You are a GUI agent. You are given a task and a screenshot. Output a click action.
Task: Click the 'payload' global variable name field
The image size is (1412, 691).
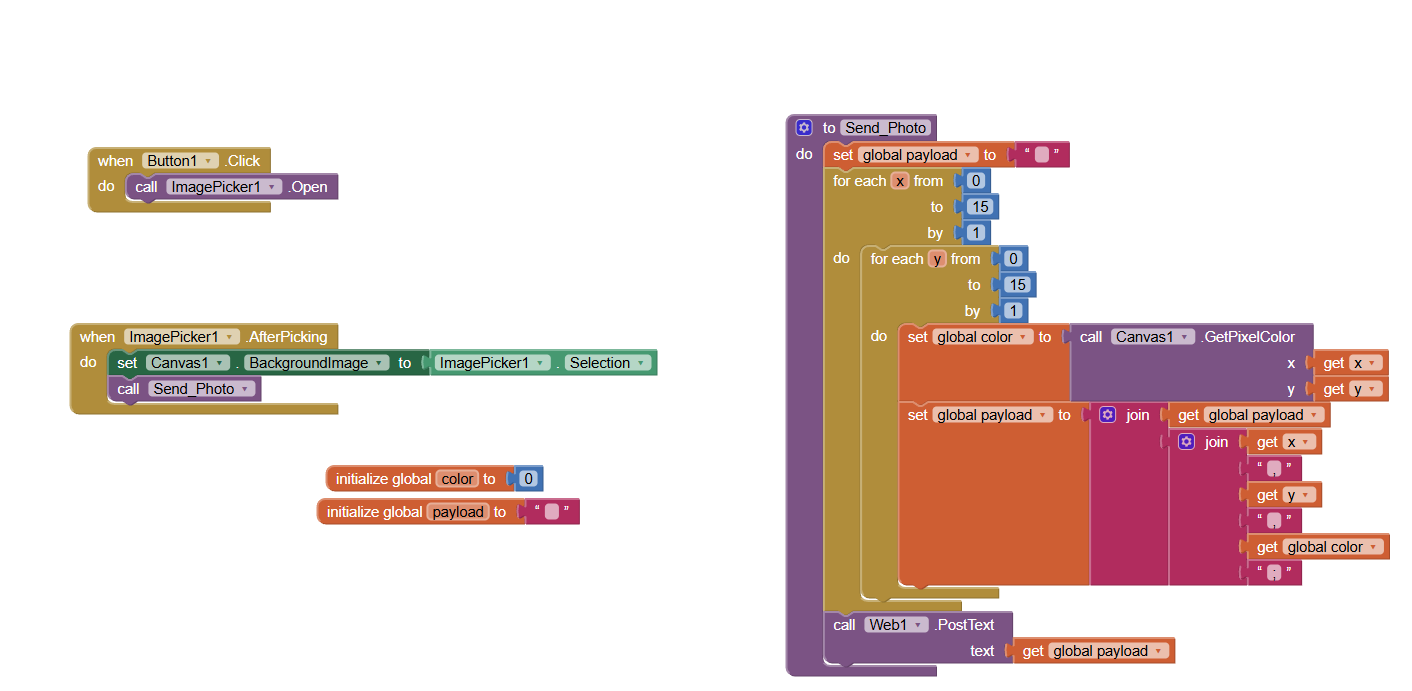[x=458, y=512]
